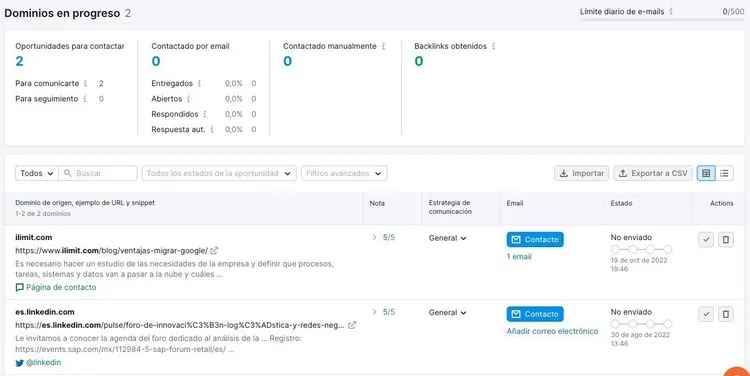The width and height of the screenshot is (750, 376).
Task: Show info tooltip for Respuesta aut.
Action: coord(212,129)
